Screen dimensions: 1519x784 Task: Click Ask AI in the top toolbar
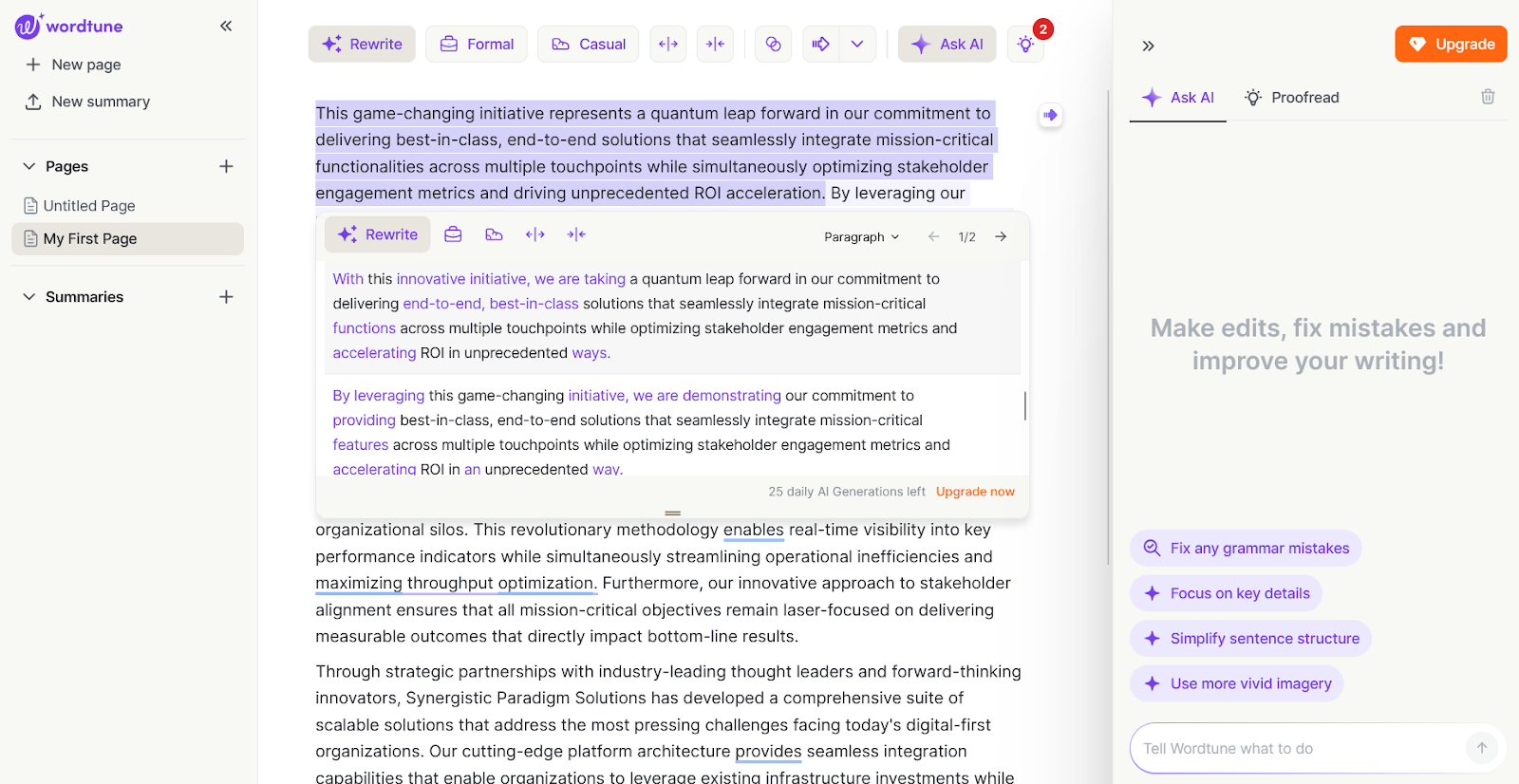947,44
